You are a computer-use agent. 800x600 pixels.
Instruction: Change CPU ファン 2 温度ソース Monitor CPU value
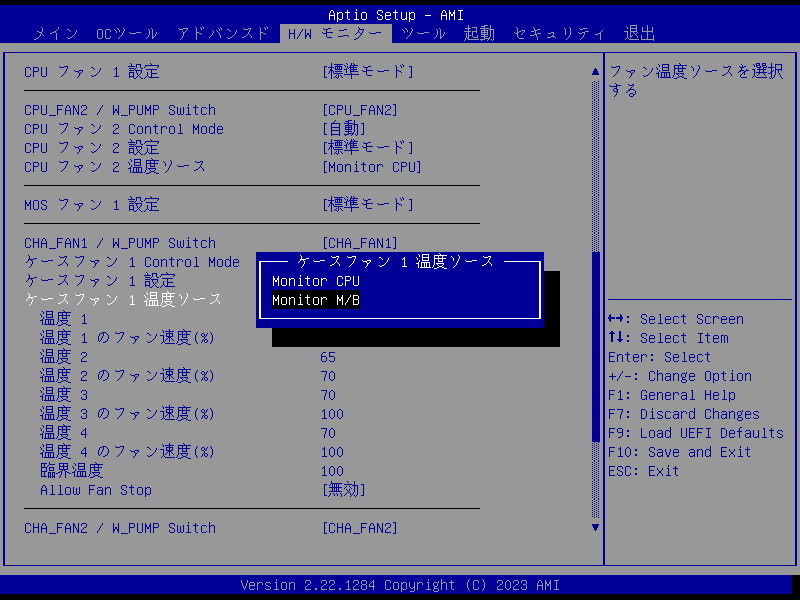coord(372,167)
